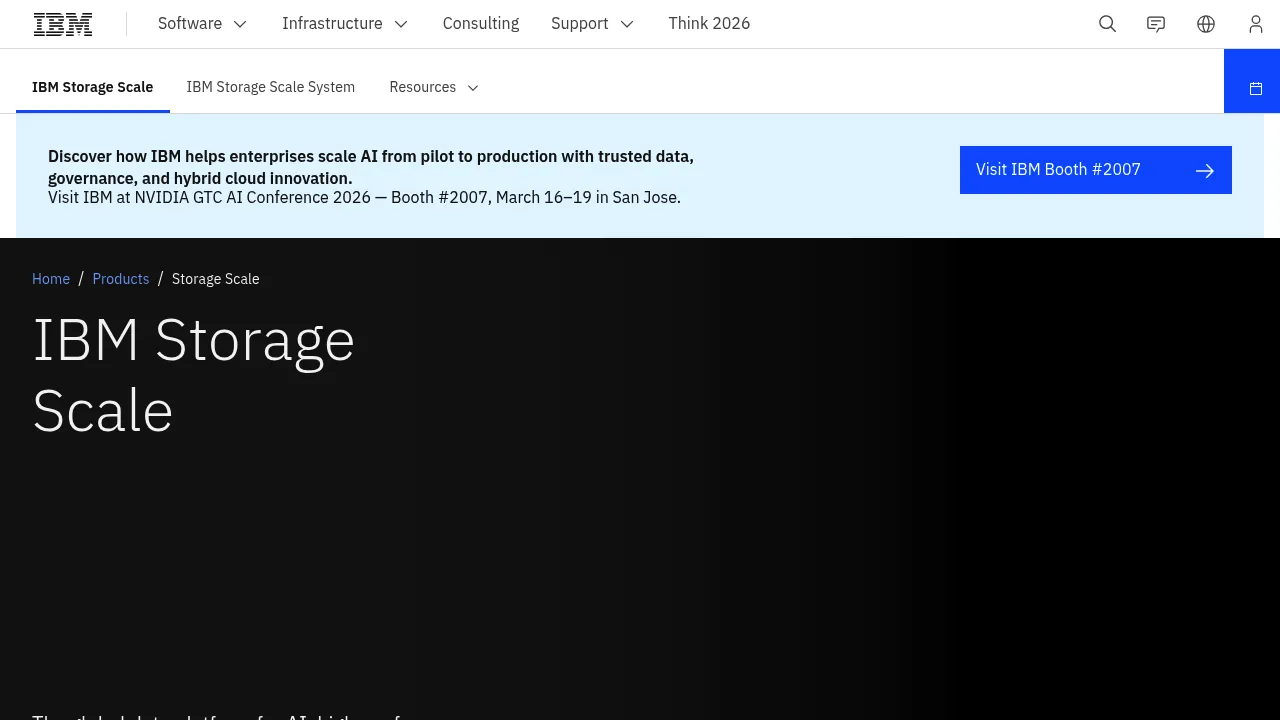Expand the Infrastructure menu

346,24
